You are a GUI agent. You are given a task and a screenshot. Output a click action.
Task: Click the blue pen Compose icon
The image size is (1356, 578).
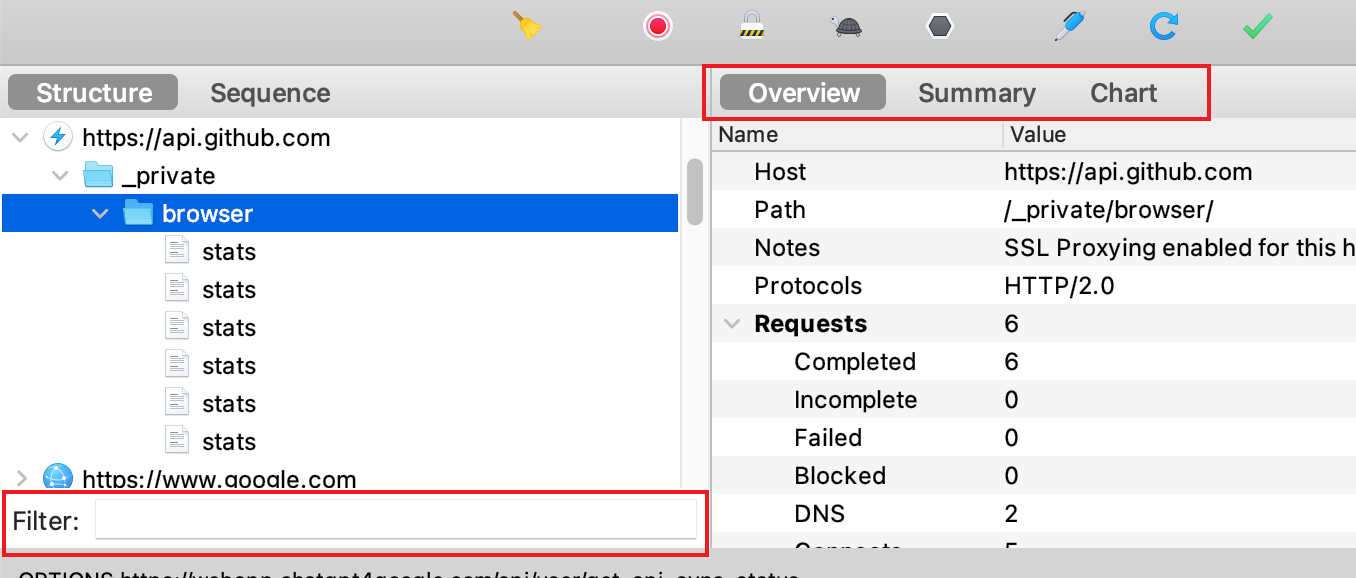[1067, 26]
